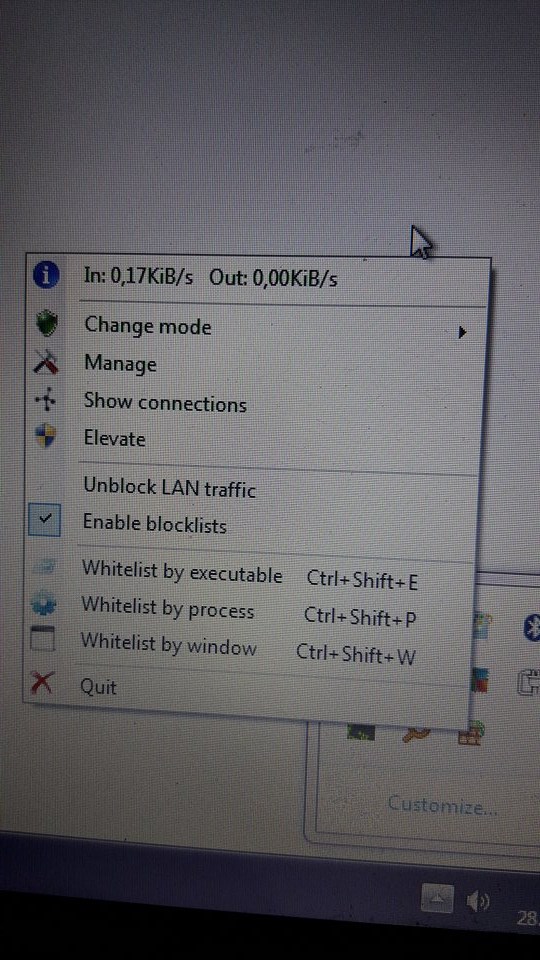Viewport: 540px width, 960px height.
Task: Click the crossed tools Manage icon
Action: [x=46, y=364]
